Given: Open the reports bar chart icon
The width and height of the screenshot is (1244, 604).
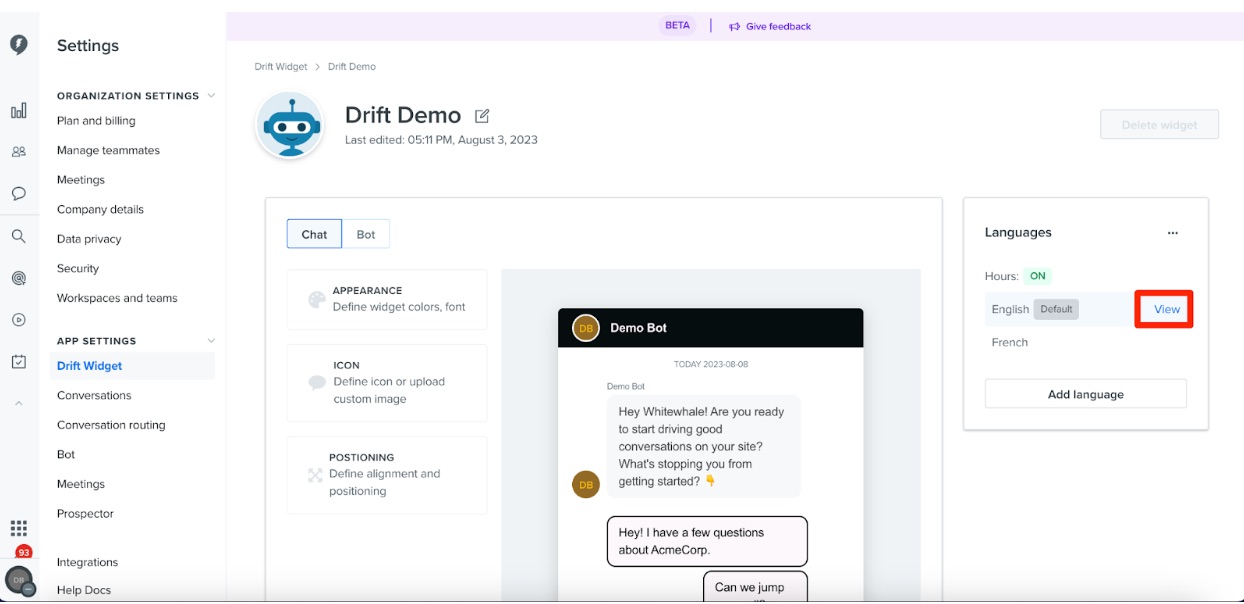Looking at the screenshot, I should click(19, 111).
